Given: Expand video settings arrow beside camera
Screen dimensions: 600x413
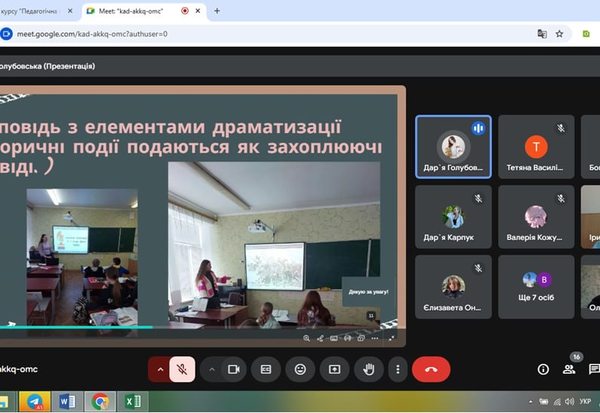Looking at the screenshot, I should tap(211, 369).
